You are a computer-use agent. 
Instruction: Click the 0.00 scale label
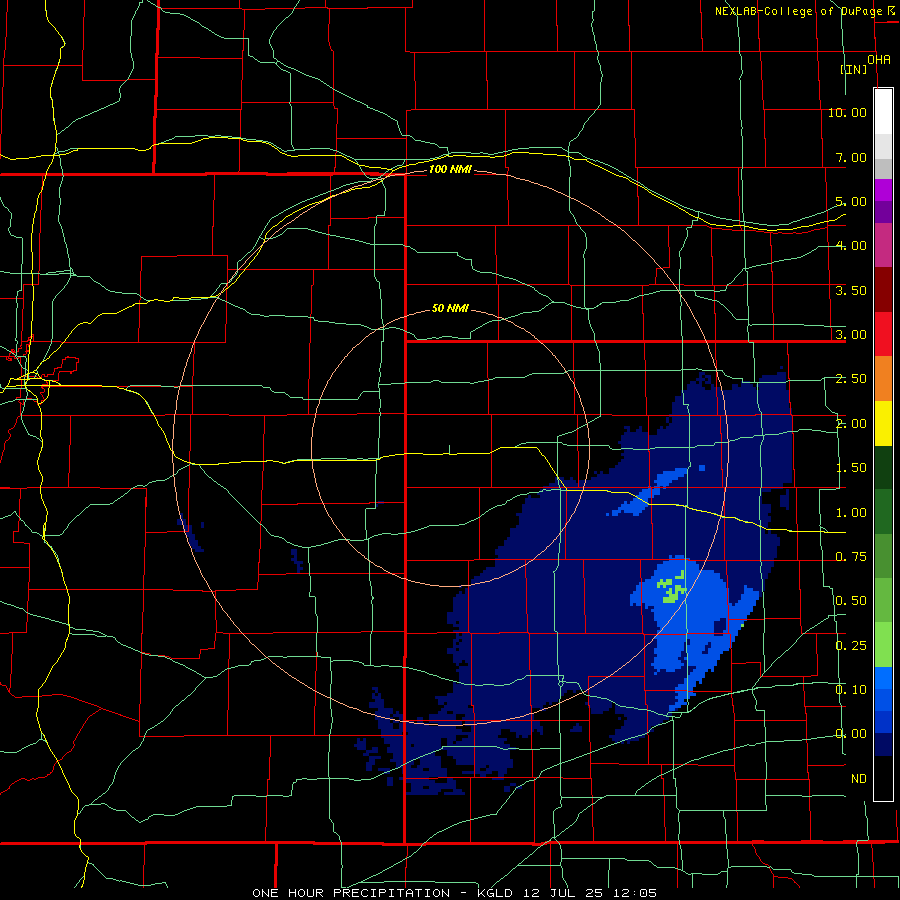(x=851, y=734)
